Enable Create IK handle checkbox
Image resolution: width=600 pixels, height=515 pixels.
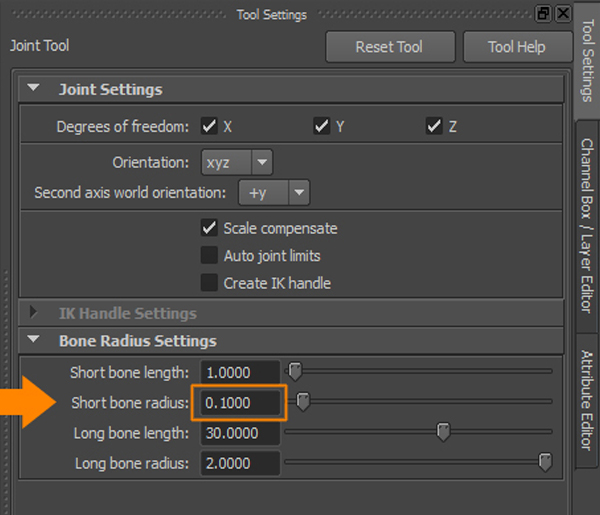coord(209,283)
